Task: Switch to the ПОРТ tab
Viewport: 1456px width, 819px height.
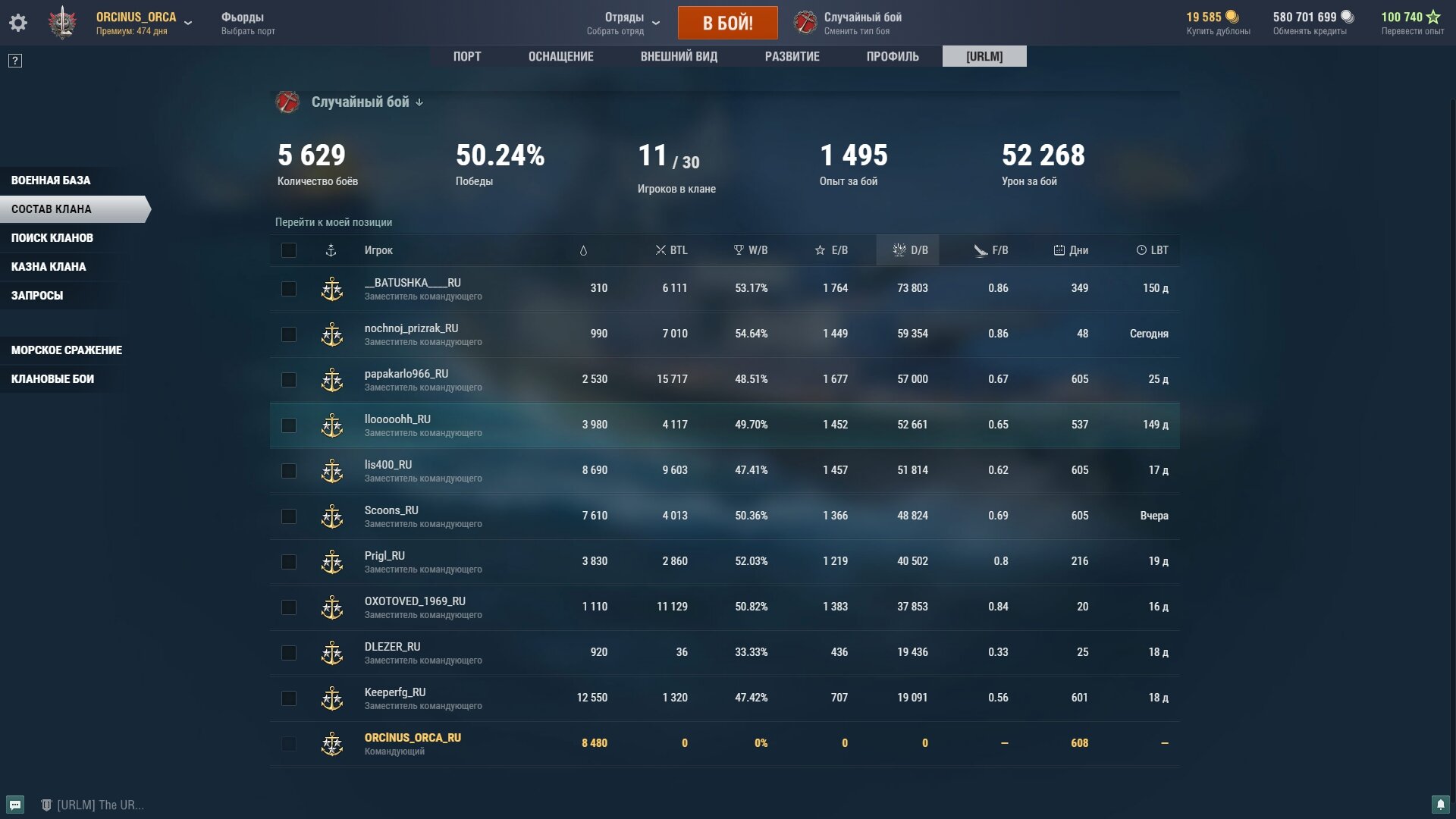Action: click(x=467, y=56)
